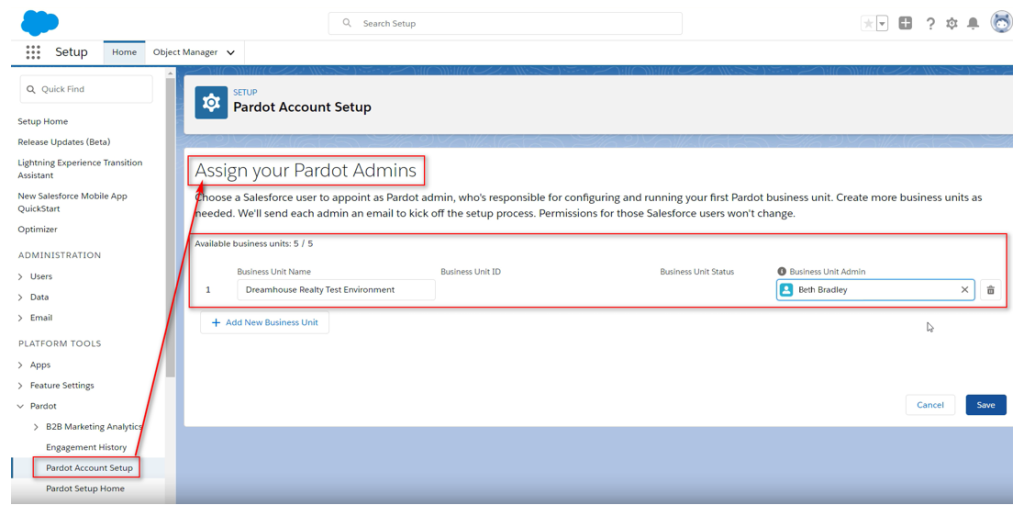The width and height of the screenshot is (1024, 505).
Task: Click the favorites star icon
Action: tap(868, 24)
